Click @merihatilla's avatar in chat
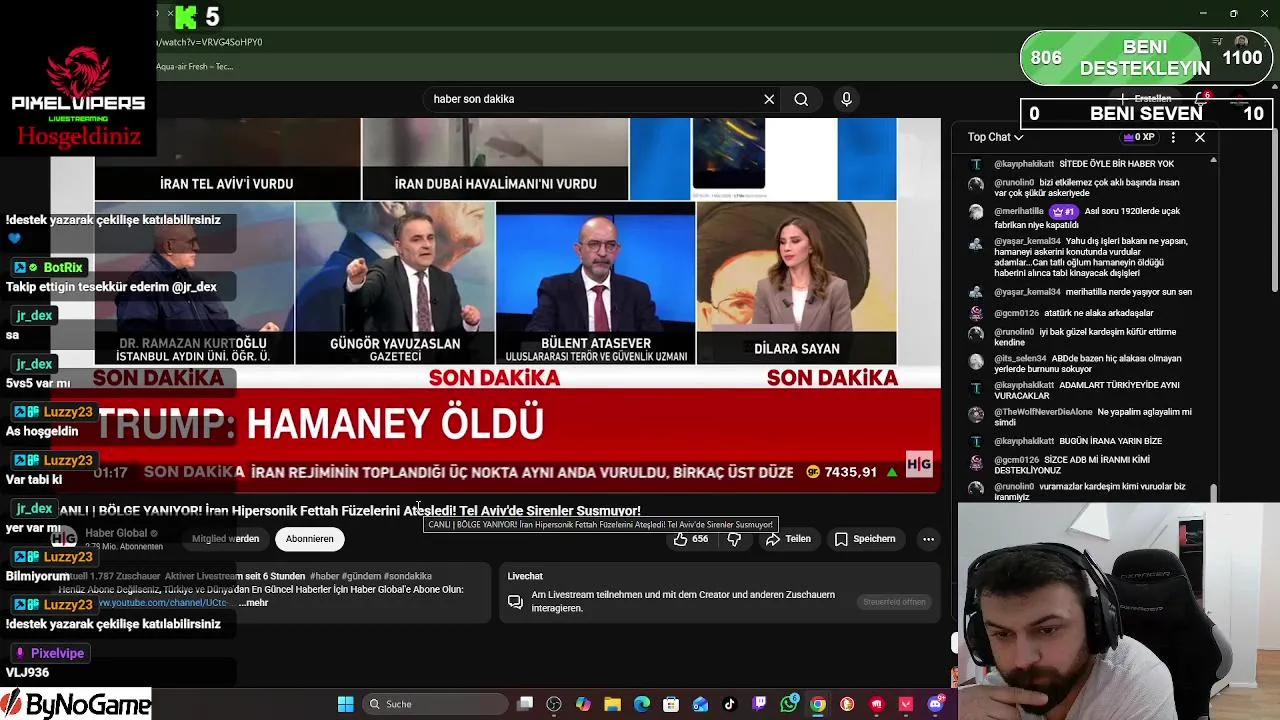 click(976, 212)
